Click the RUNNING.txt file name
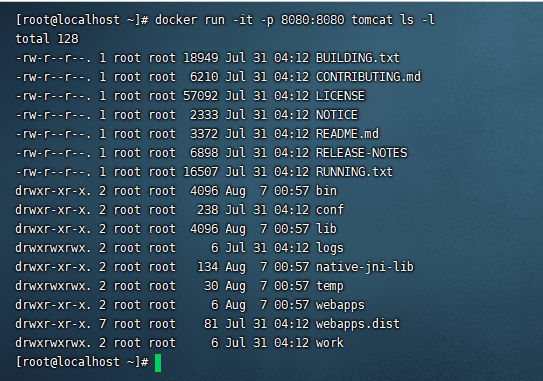 coord(354,172)
